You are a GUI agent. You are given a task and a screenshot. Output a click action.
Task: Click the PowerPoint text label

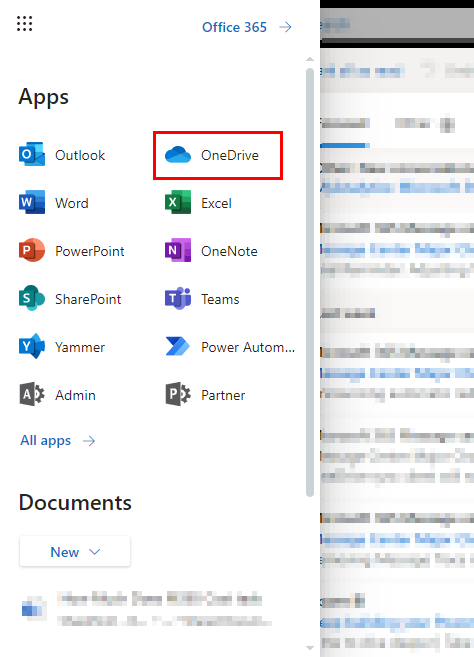tap(90, 251)
